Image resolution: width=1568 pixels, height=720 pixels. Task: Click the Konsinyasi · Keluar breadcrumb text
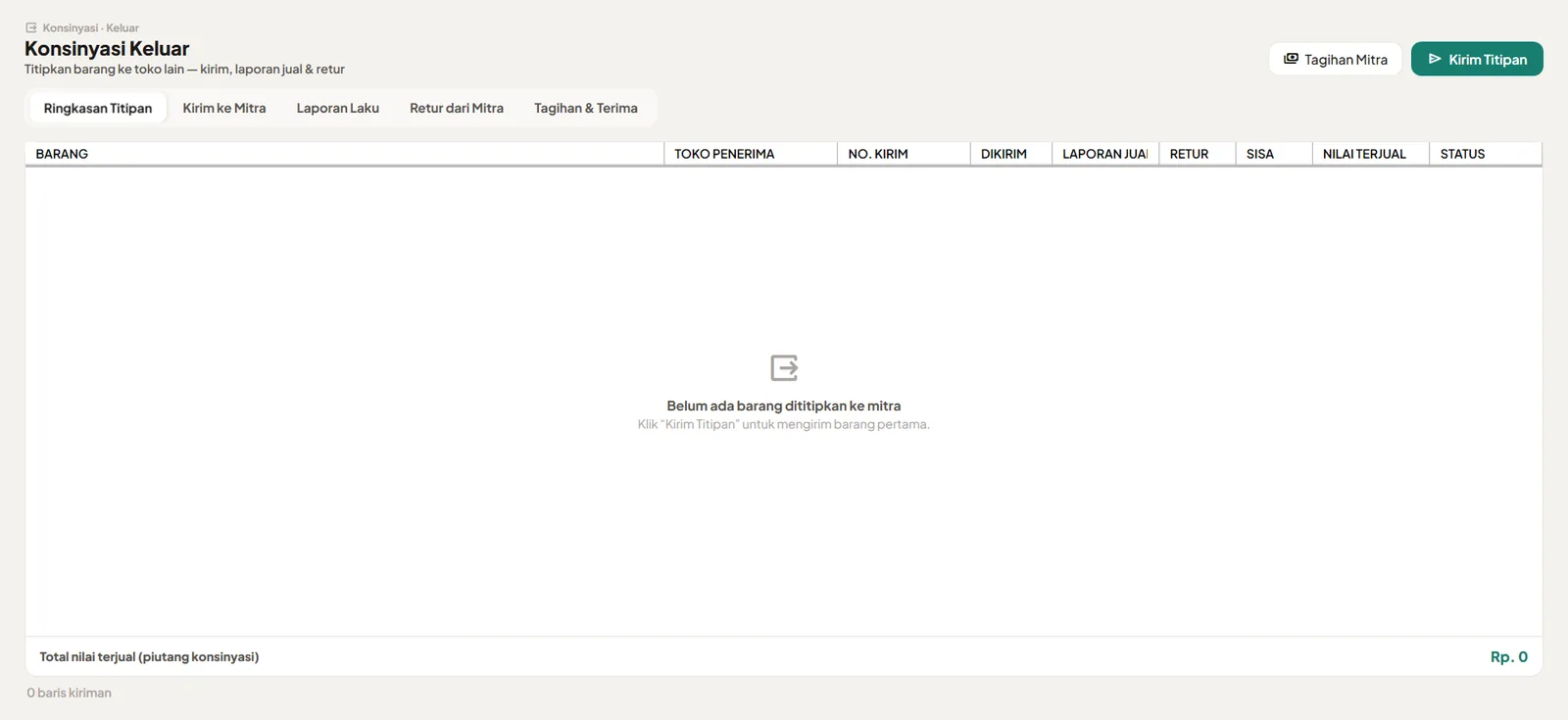point(90,27)
